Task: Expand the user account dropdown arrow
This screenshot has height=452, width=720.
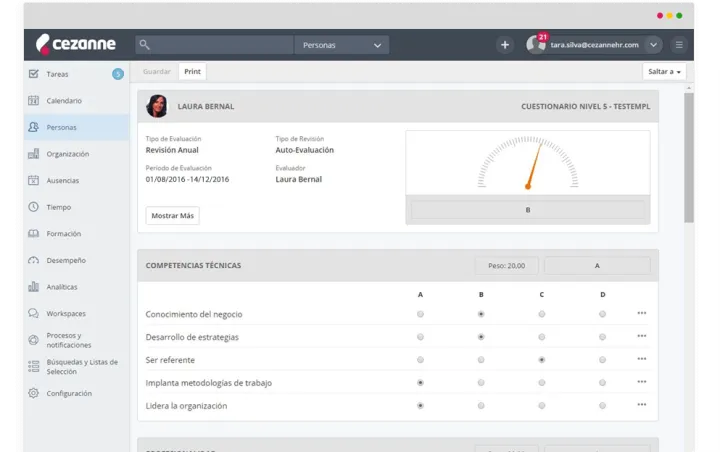Action: click(x=654, y=45)
